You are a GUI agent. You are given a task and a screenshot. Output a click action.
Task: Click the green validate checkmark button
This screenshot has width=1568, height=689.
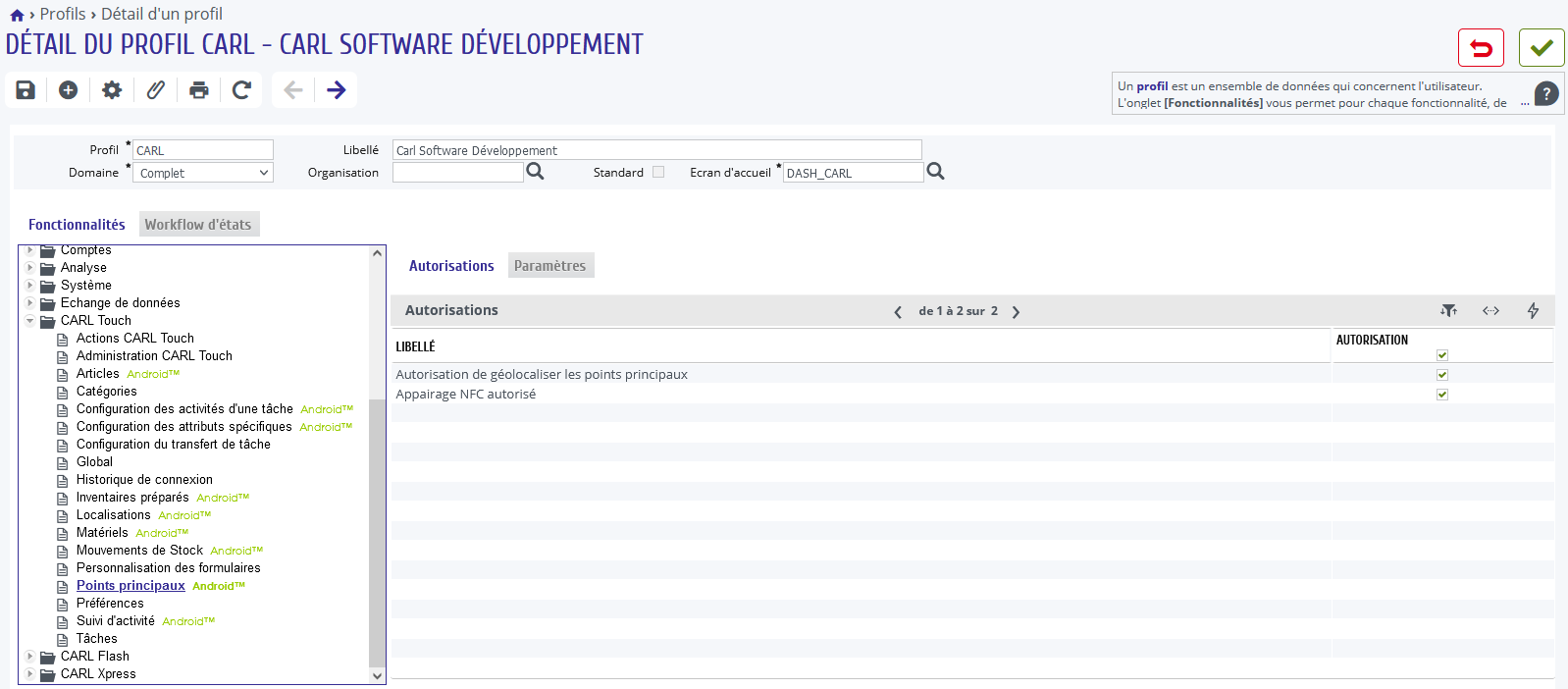(1542, 48)
